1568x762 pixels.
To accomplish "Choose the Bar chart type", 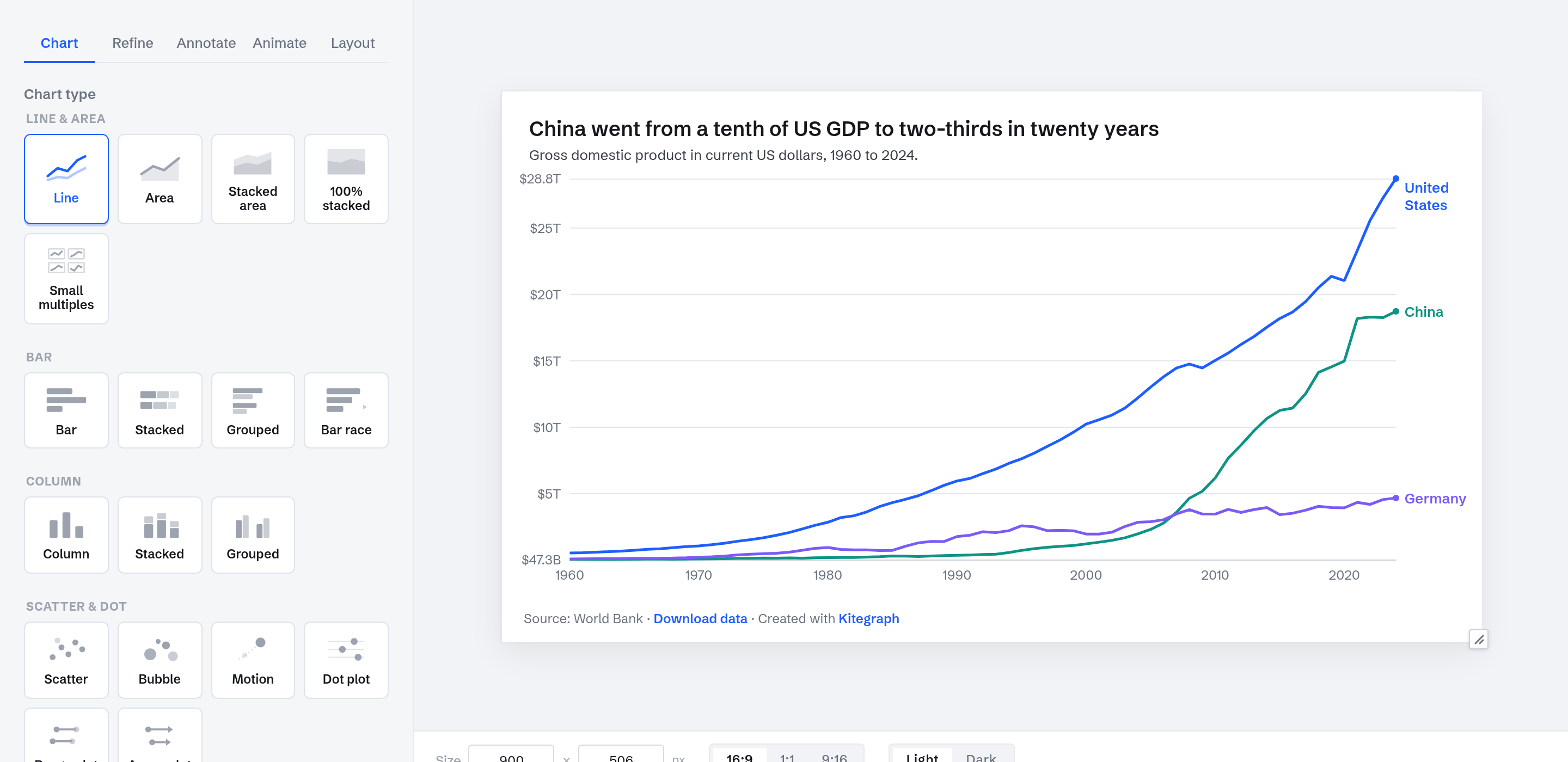I will (66, 410).
